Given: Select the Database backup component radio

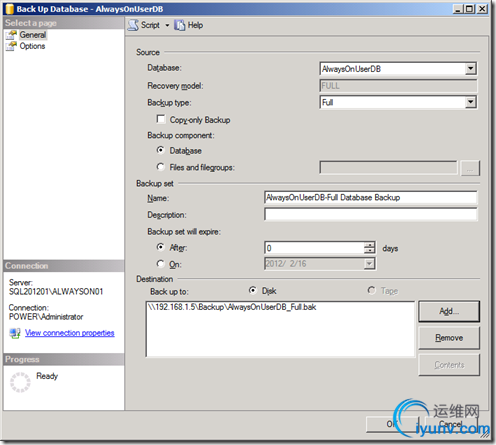Looking at the screenshot, I should click(161, 150).
